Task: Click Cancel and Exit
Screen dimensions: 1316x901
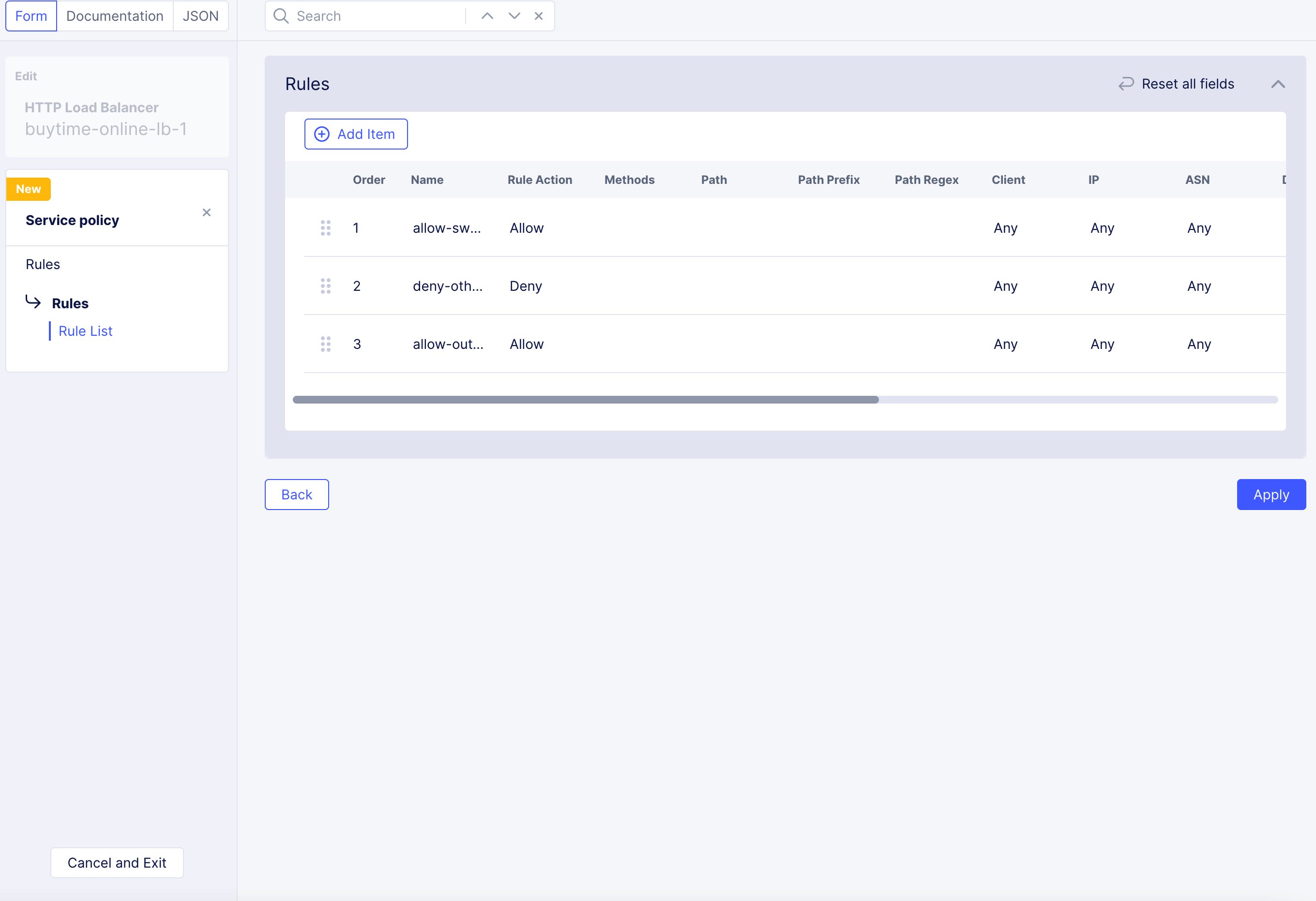Action: [117, 862]
